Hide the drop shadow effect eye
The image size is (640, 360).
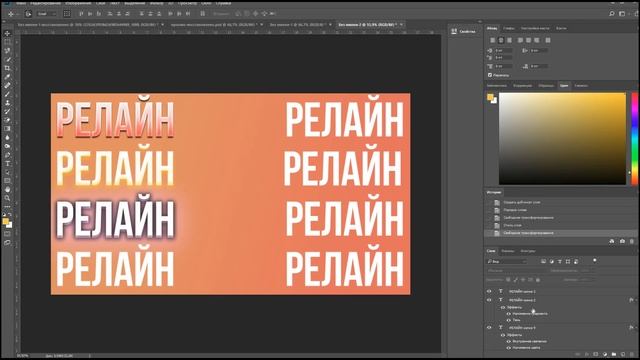tap(509, 320)
